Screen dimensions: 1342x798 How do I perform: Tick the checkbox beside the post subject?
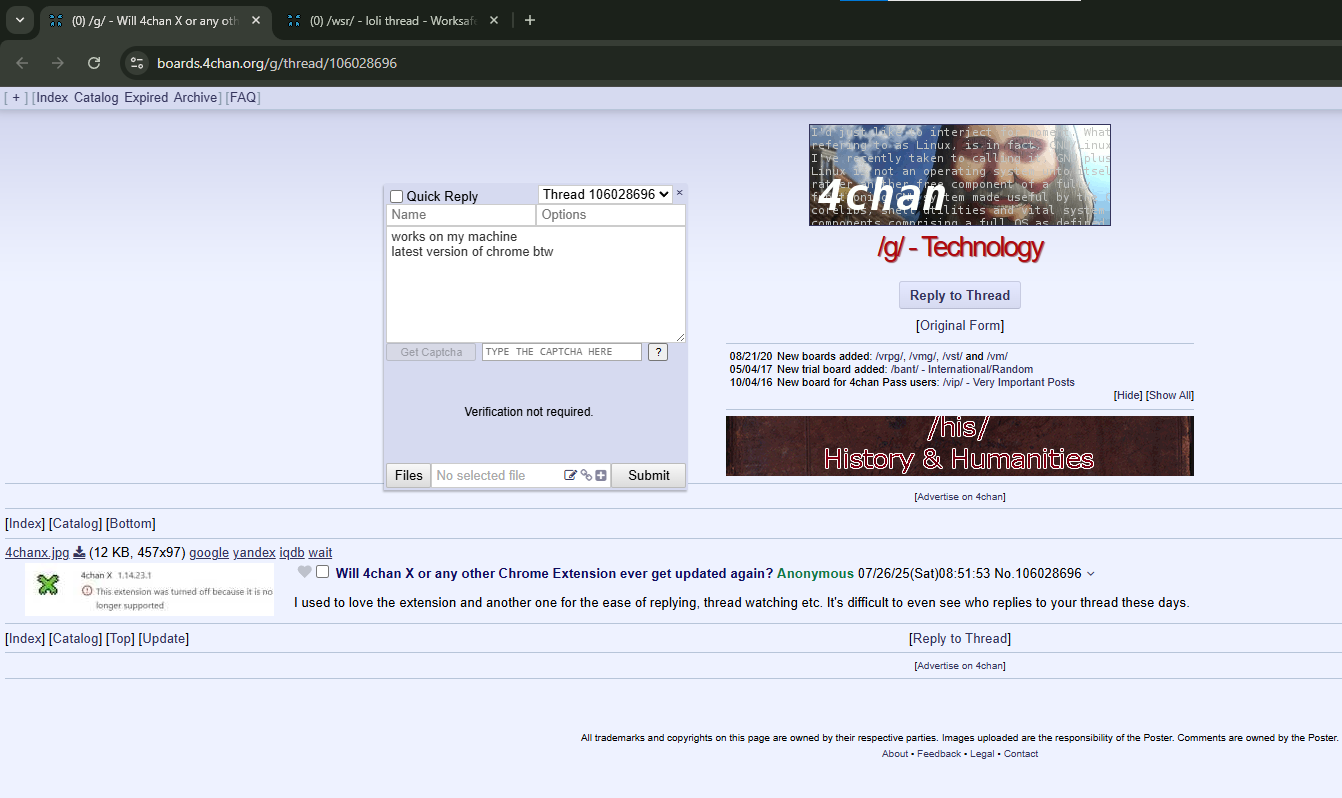[x=322, y=572]
